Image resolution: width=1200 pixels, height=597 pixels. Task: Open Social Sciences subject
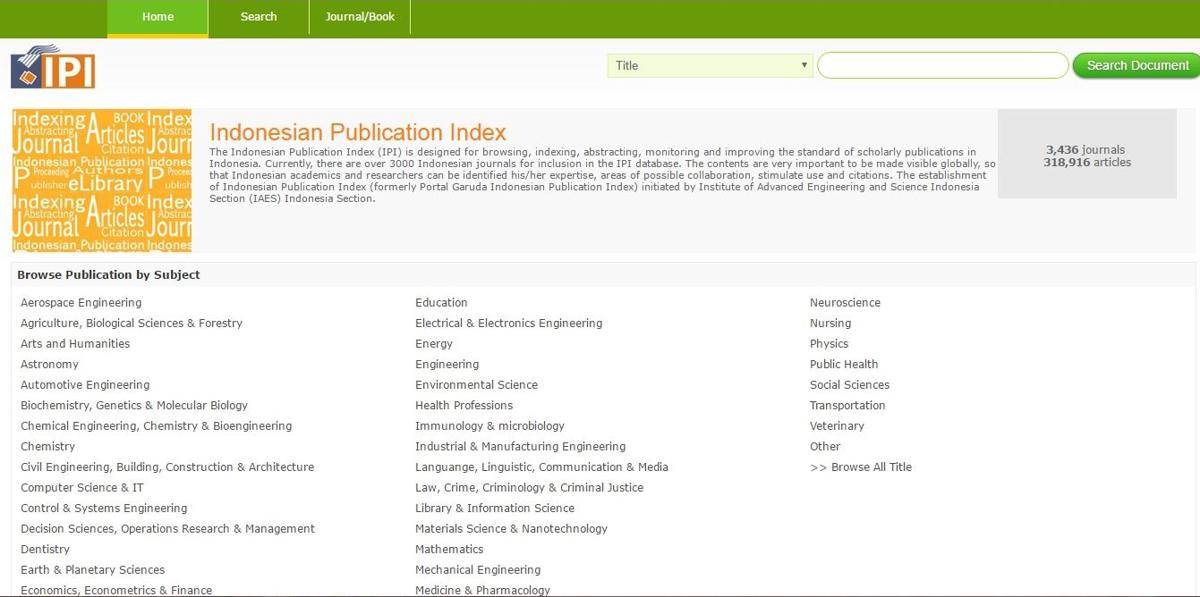point(849,385)
